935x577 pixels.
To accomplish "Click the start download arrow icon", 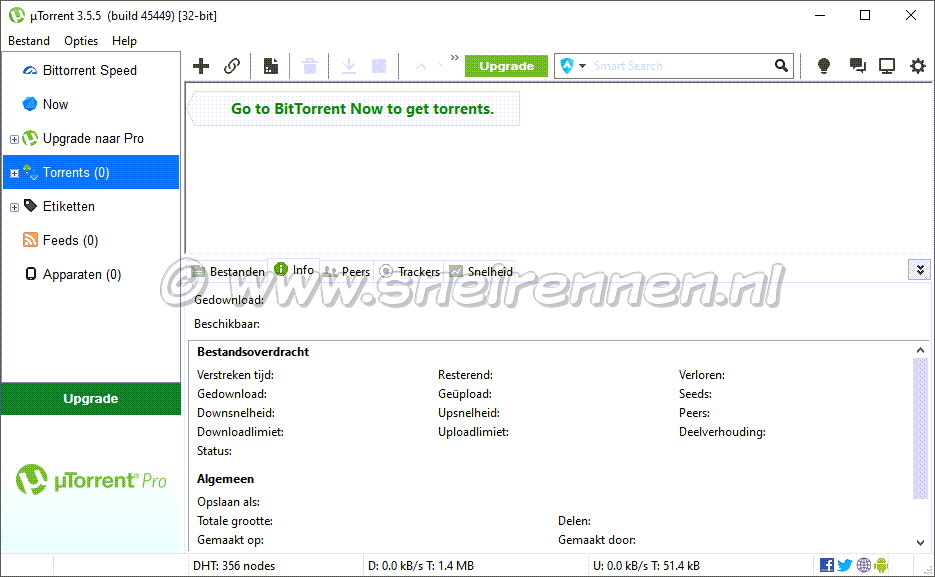I will pos(349,66).
